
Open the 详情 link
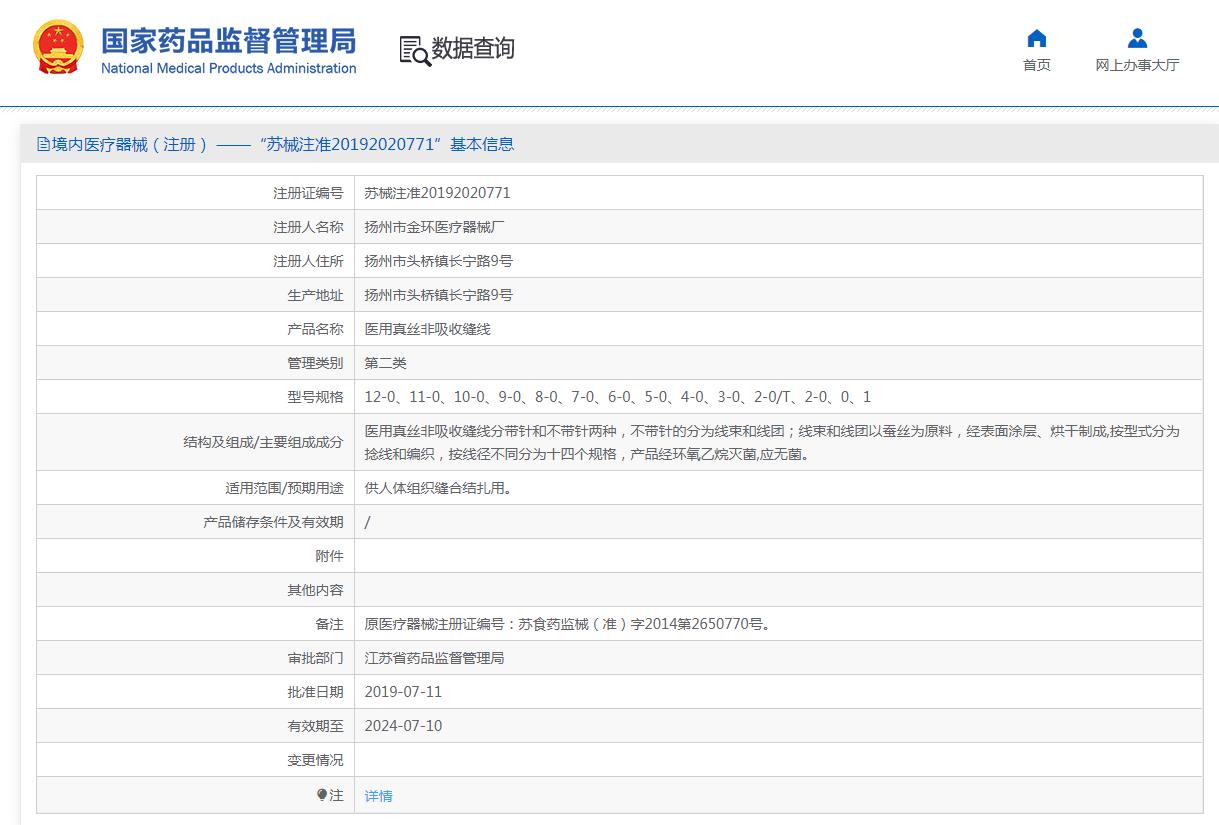pos(378,796)
